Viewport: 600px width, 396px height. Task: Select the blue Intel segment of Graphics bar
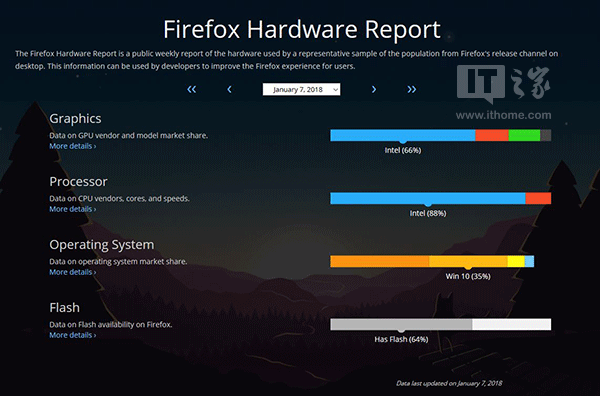tap(403, 135)
